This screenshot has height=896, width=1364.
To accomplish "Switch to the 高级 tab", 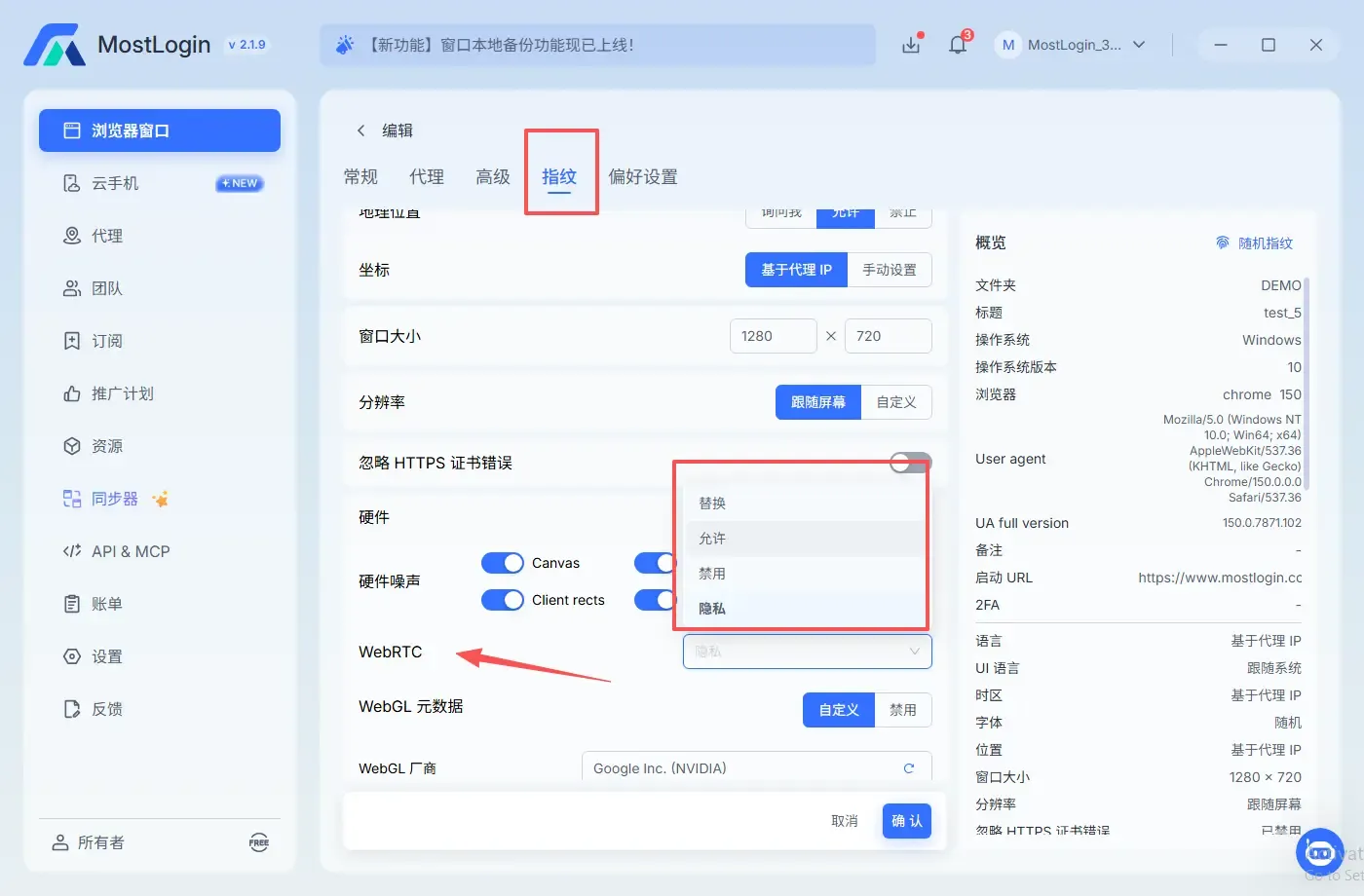I will coord(493,177).
